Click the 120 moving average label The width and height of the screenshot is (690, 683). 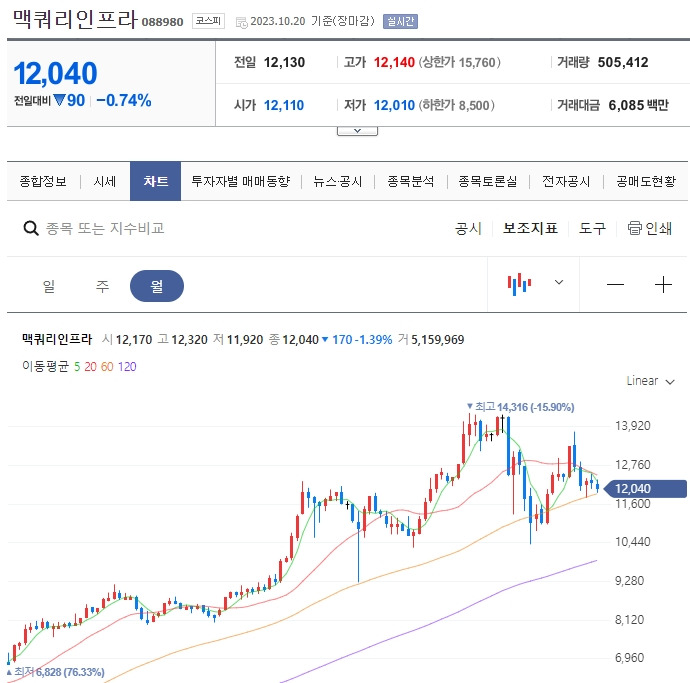pos(127,367)
